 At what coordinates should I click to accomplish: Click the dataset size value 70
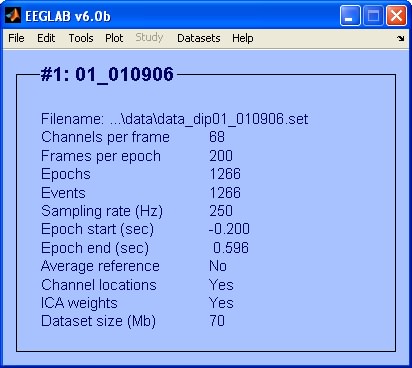tap(217, 321)
